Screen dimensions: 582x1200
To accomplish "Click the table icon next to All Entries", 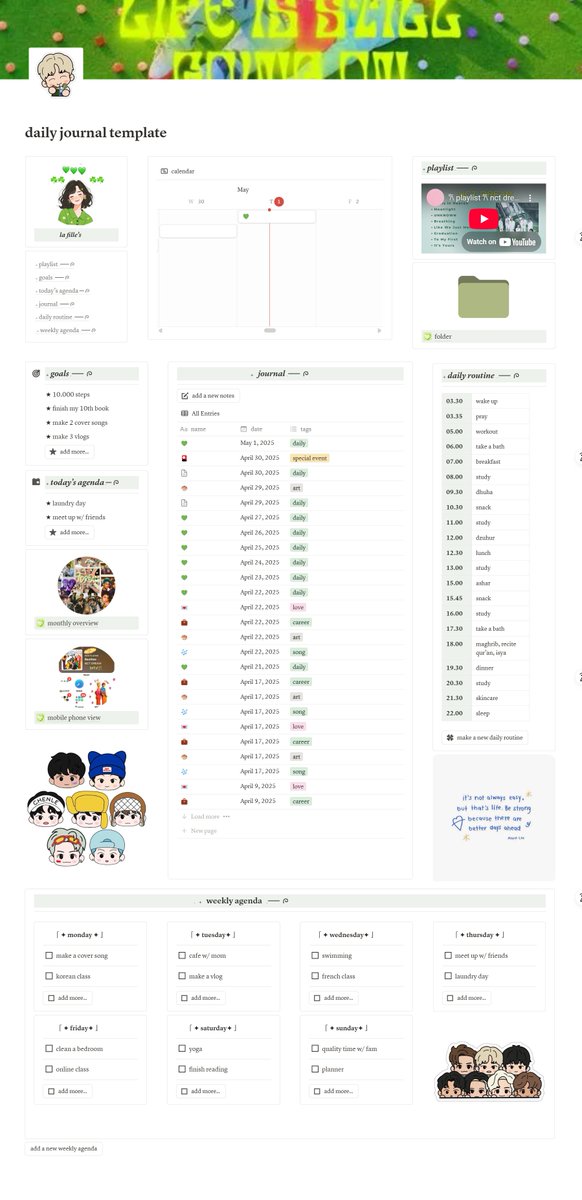I will (x=184, y=413).
